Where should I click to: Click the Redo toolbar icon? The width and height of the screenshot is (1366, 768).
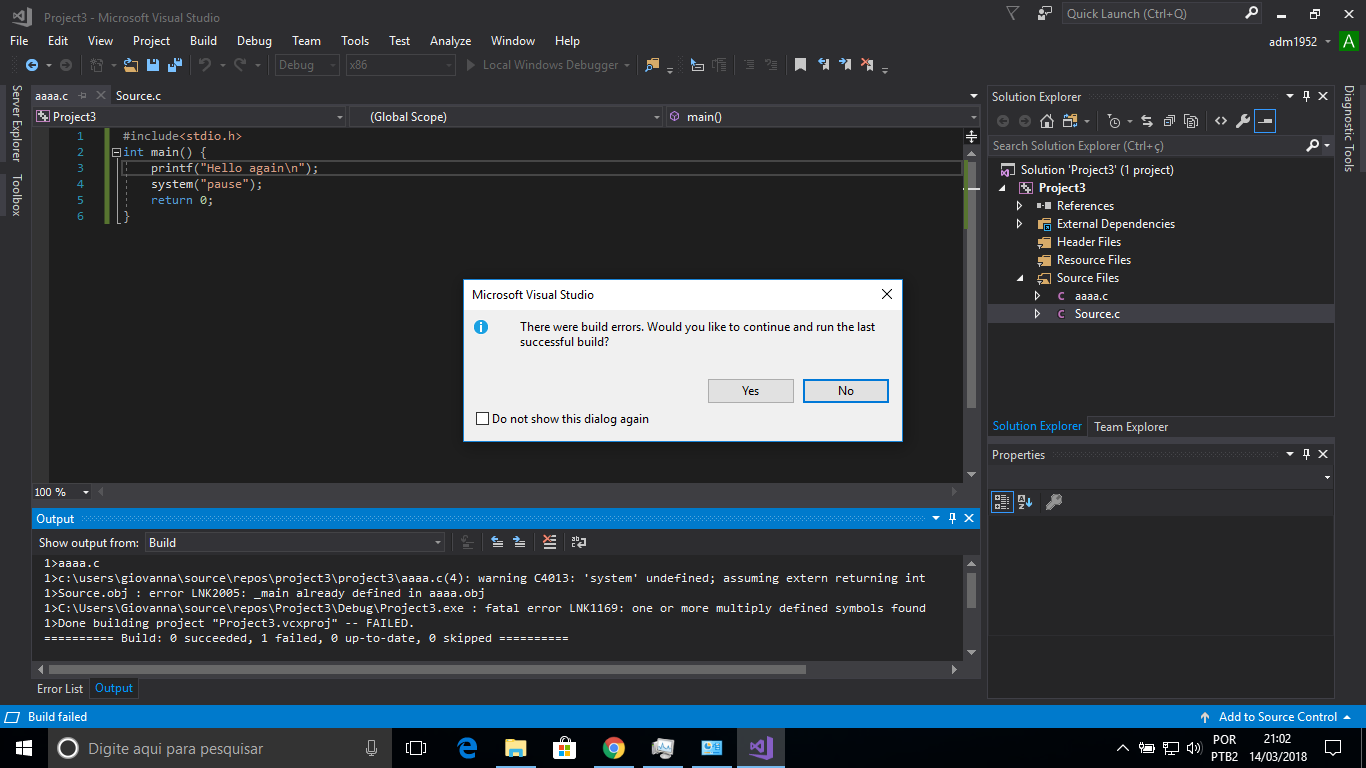pos(240,65)
